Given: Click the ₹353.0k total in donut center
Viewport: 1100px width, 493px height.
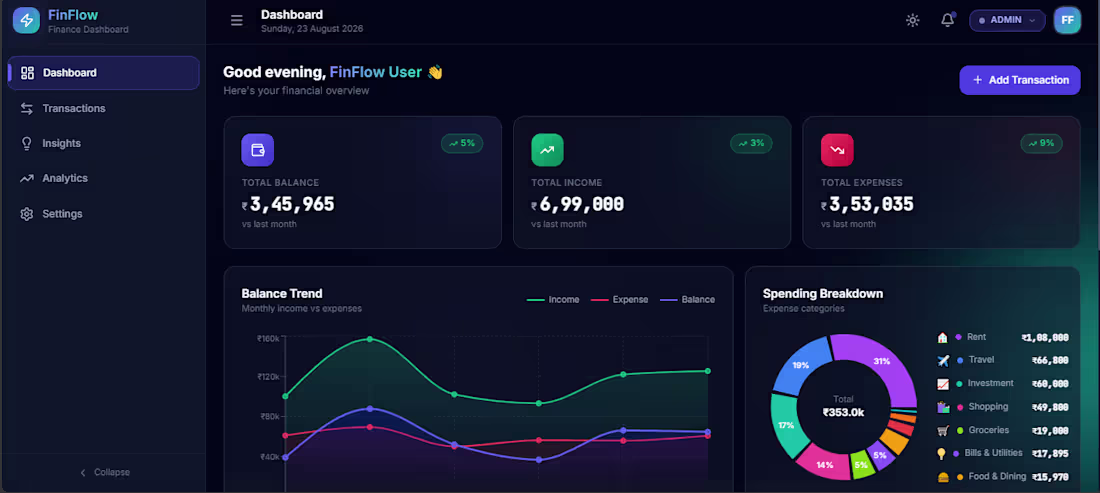Looking at the screenshot, I should (x=843, y=412).
